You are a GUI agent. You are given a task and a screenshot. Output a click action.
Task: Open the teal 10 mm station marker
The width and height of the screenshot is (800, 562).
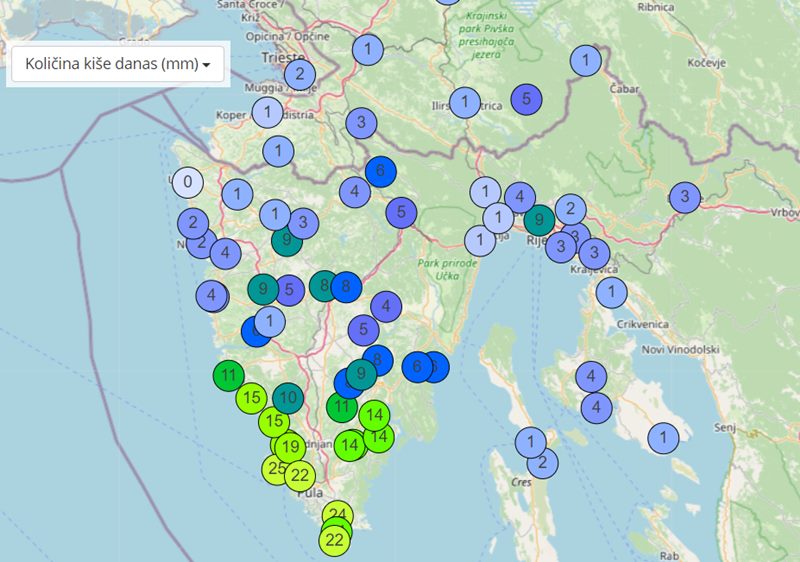point(288,398)
